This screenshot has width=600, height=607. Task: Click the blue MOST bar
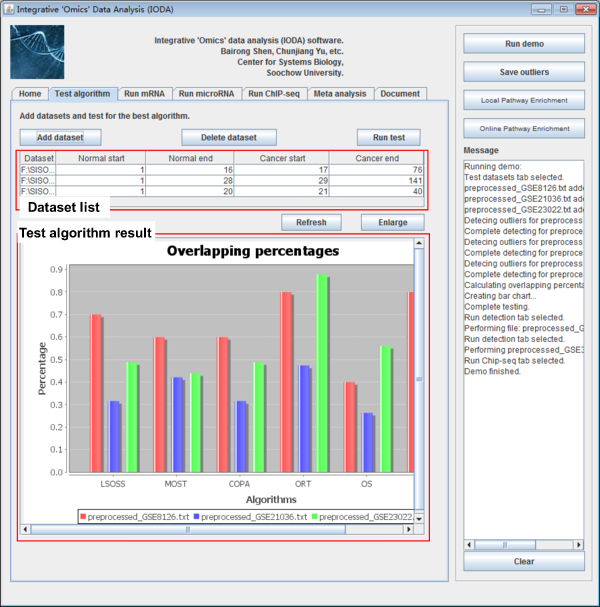click(x=177, y=425)
